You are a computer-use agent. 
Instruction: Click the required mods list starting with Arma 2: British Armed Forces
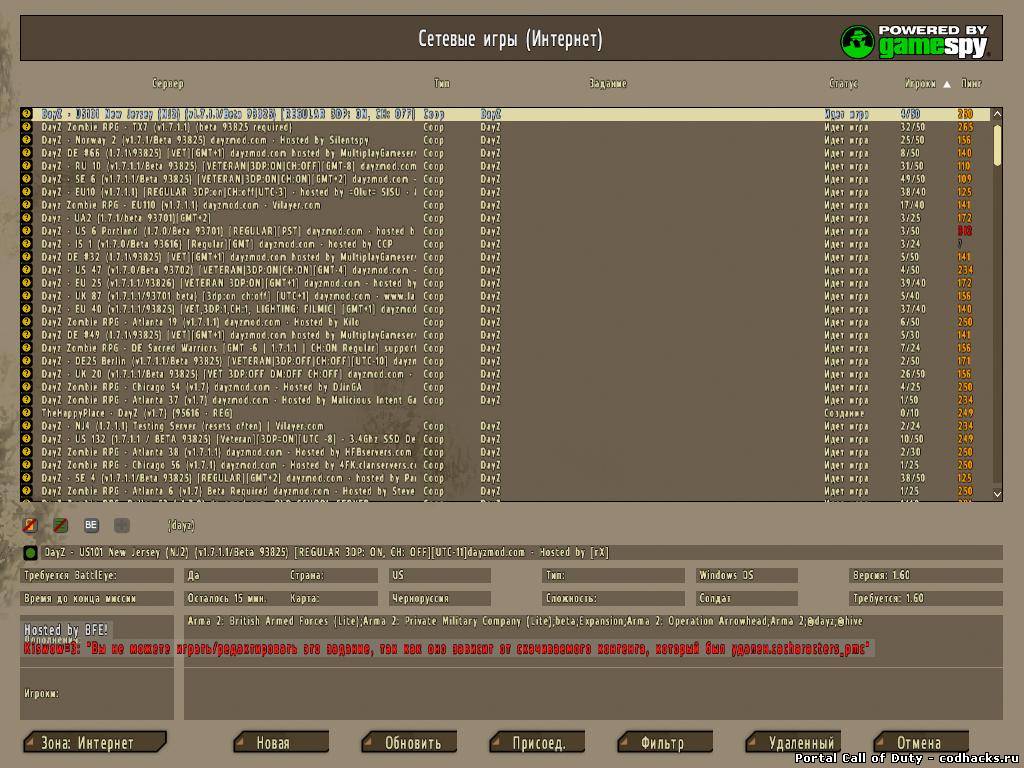click(x=524, y=621)
